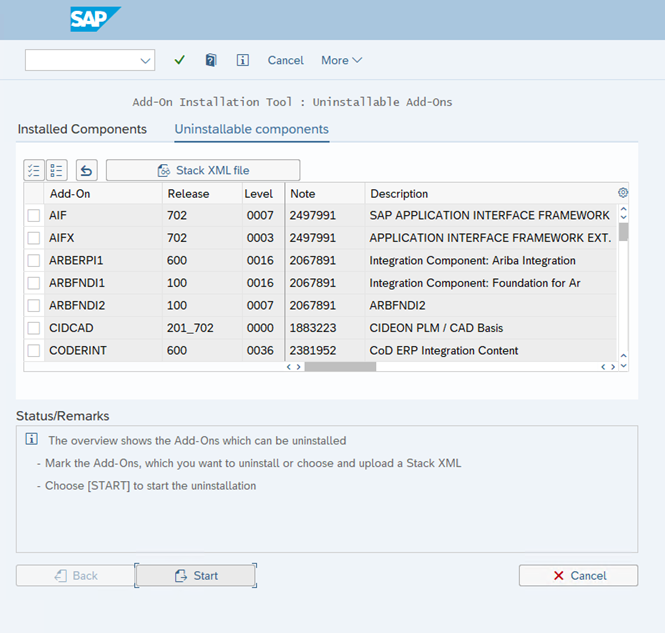Select the Uninstallable components tab
The height and width of the screenshot is (633, 665).
coord(251,129)
